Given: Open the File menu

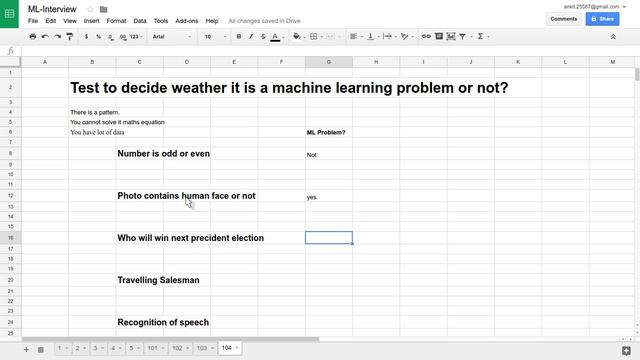Looking at the screenshot, I should pos(33,21).
